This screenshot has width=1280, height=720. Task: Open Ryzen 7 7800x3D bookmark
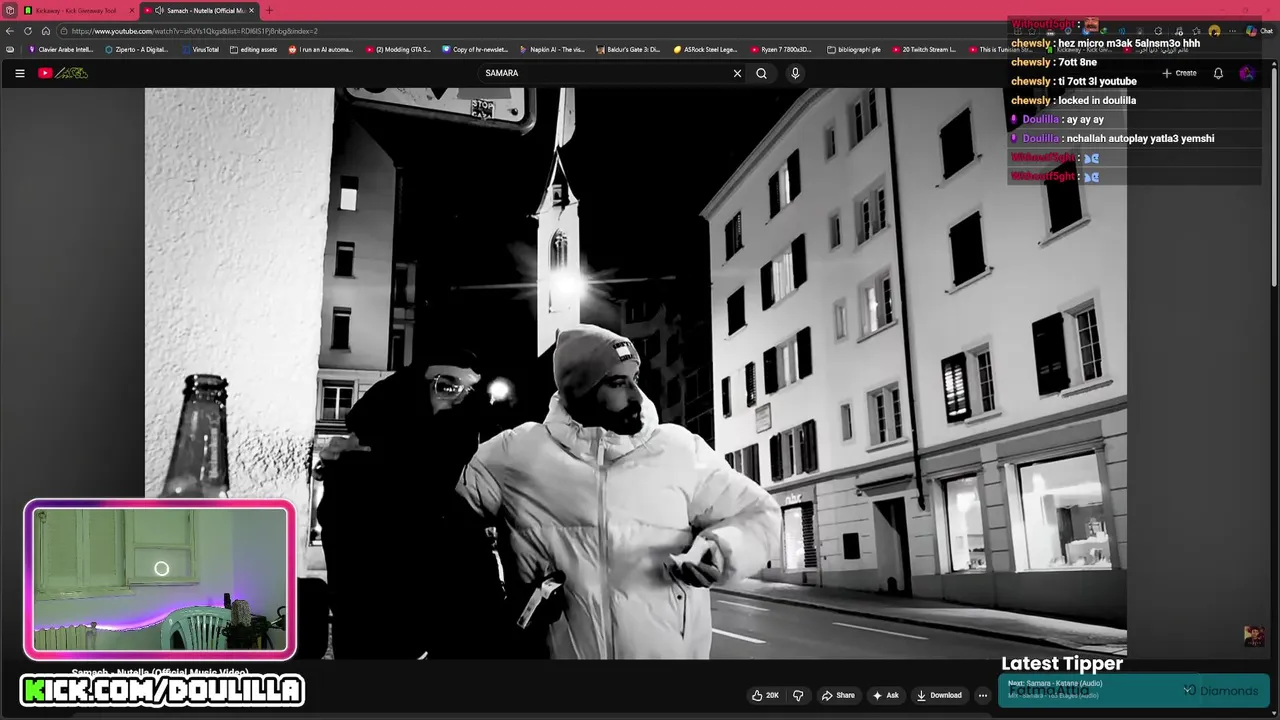coord(782,49)
